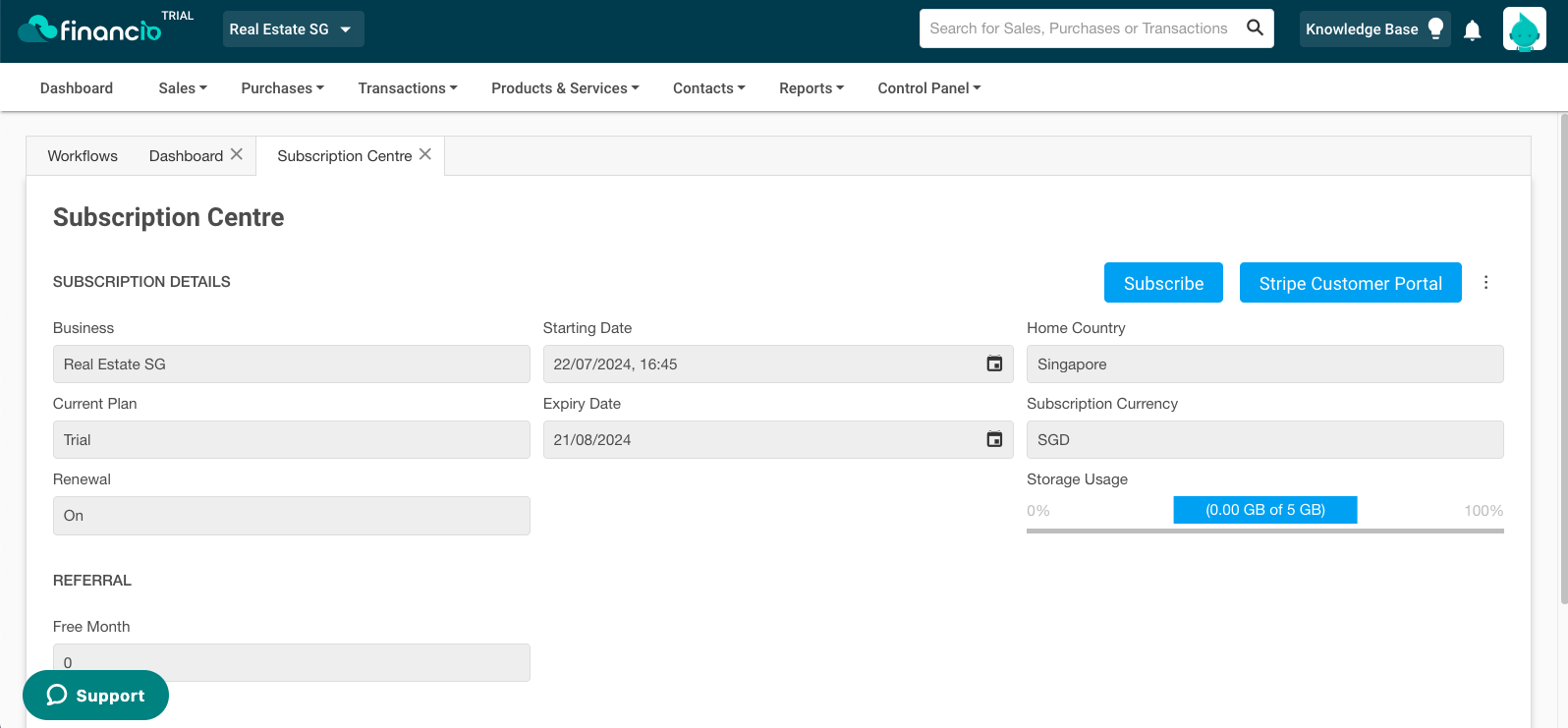Viewport: 1568px width, 728px height.
Task: Click the page vertical scrollbar
Action: tap(1563, 359)
